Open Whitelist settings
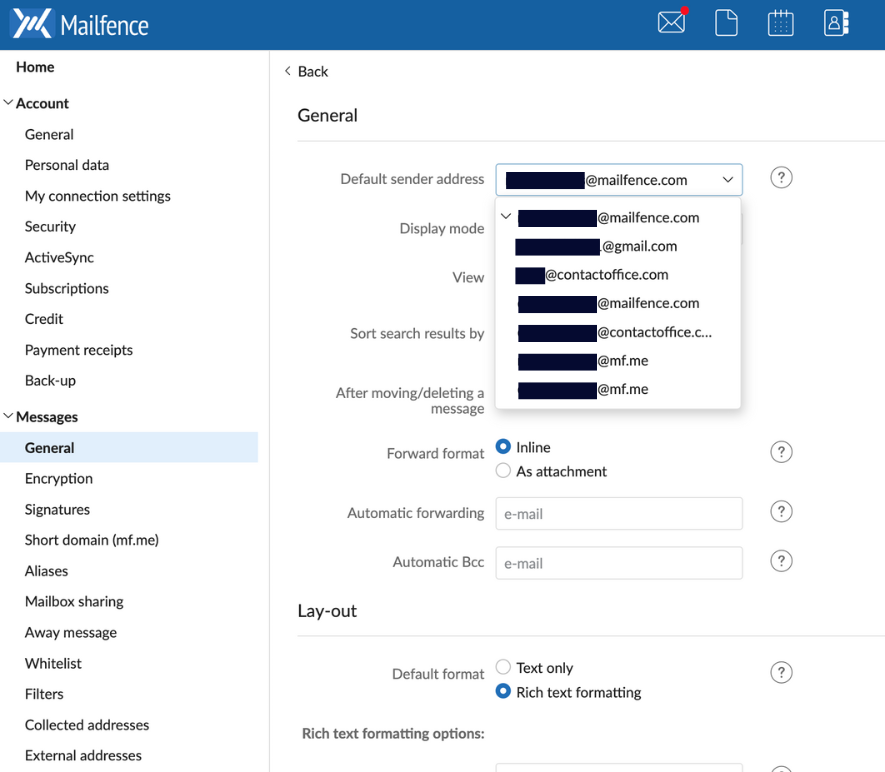Screen dimensions: 885x772 [53, 663]
